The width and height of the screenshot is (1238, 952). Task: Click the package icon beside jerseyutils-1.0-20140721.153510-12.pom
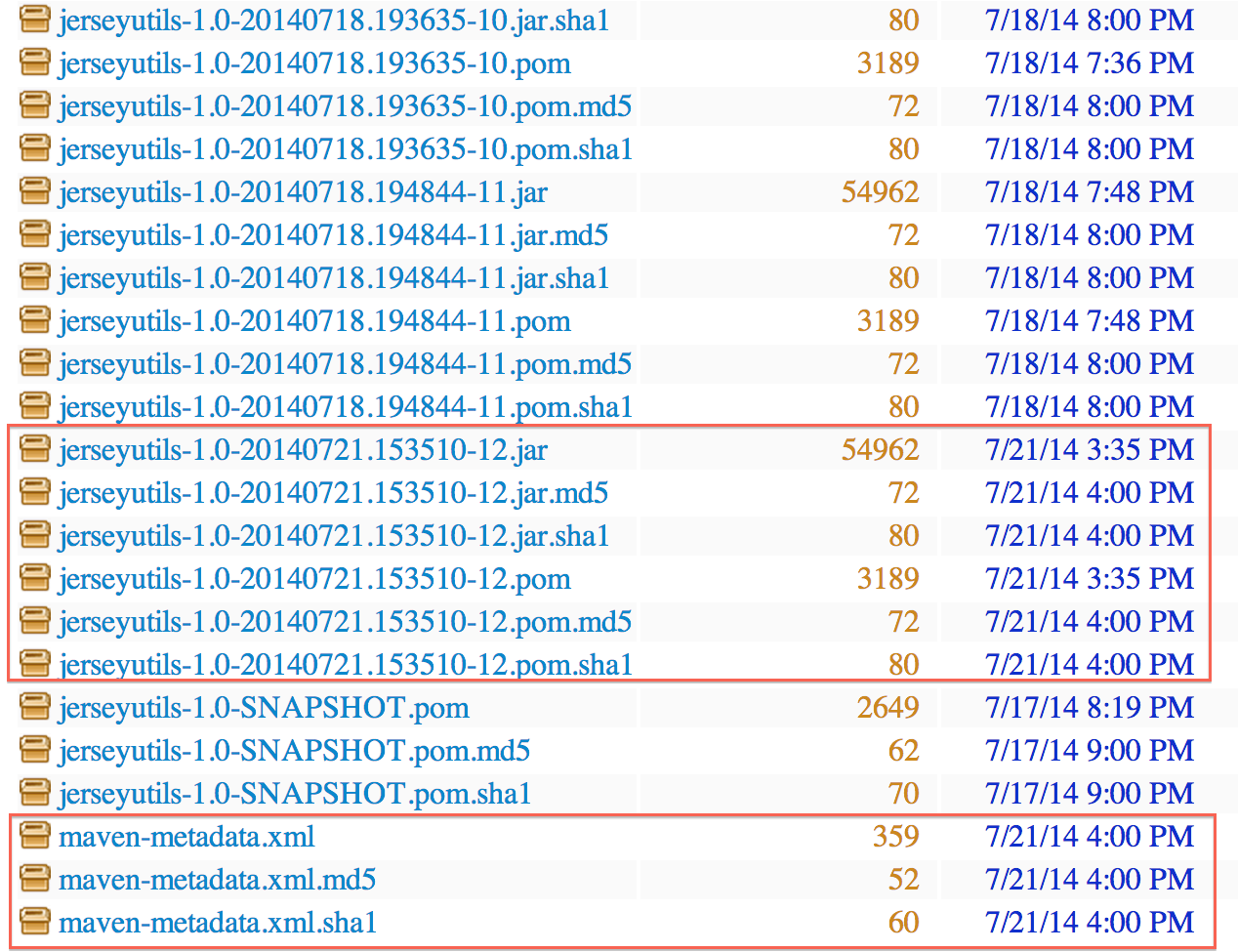35,579
